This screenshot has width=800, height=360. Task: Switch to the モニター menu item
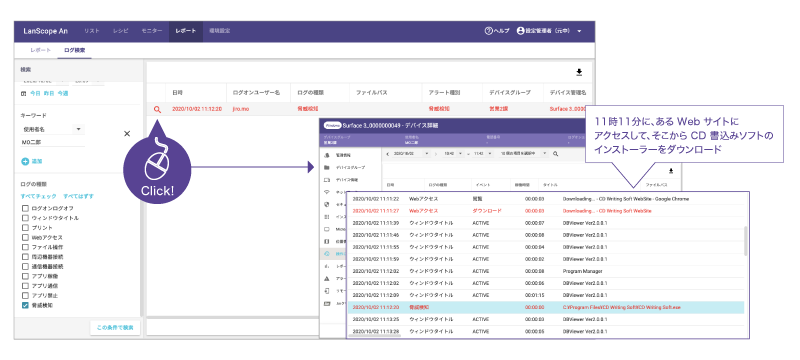click(152, 31)
